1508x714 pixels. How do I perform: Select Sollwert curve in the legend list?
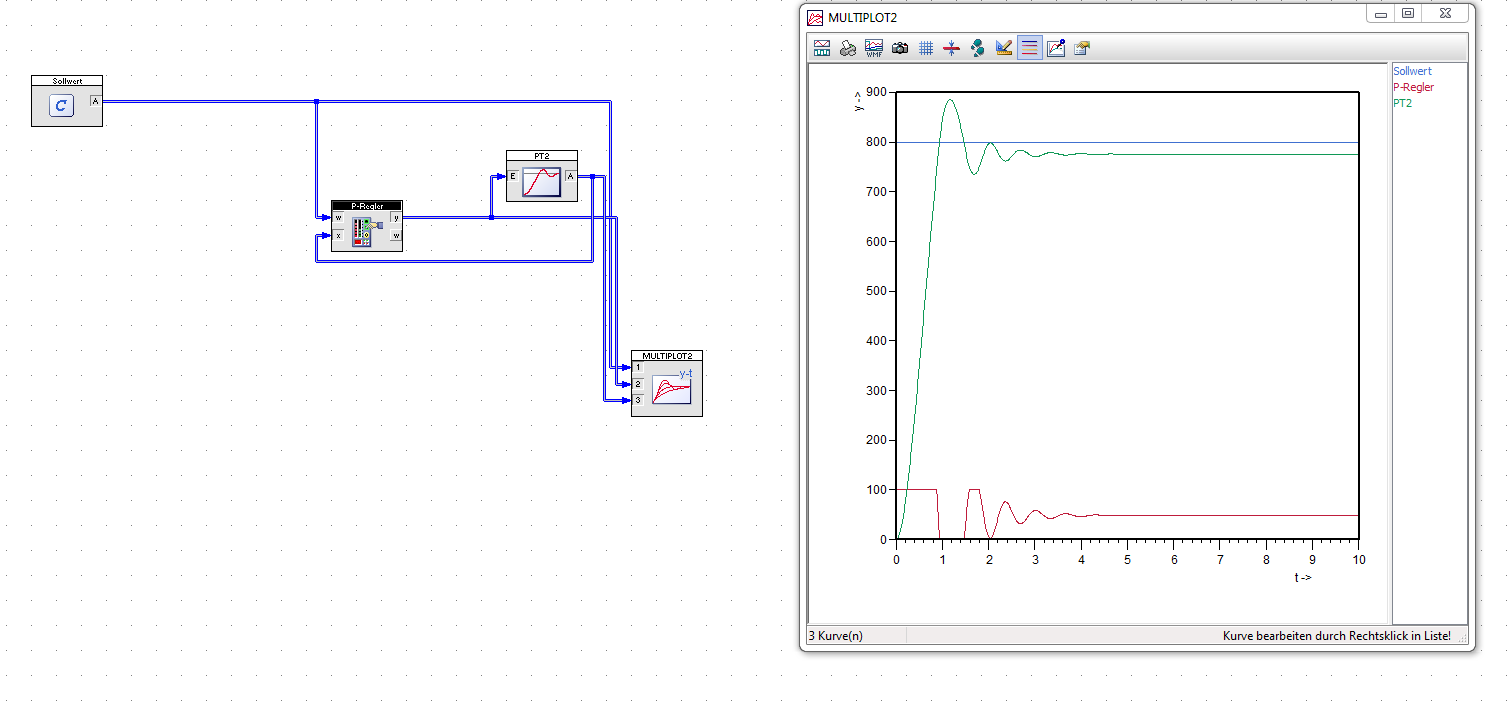1412,71
